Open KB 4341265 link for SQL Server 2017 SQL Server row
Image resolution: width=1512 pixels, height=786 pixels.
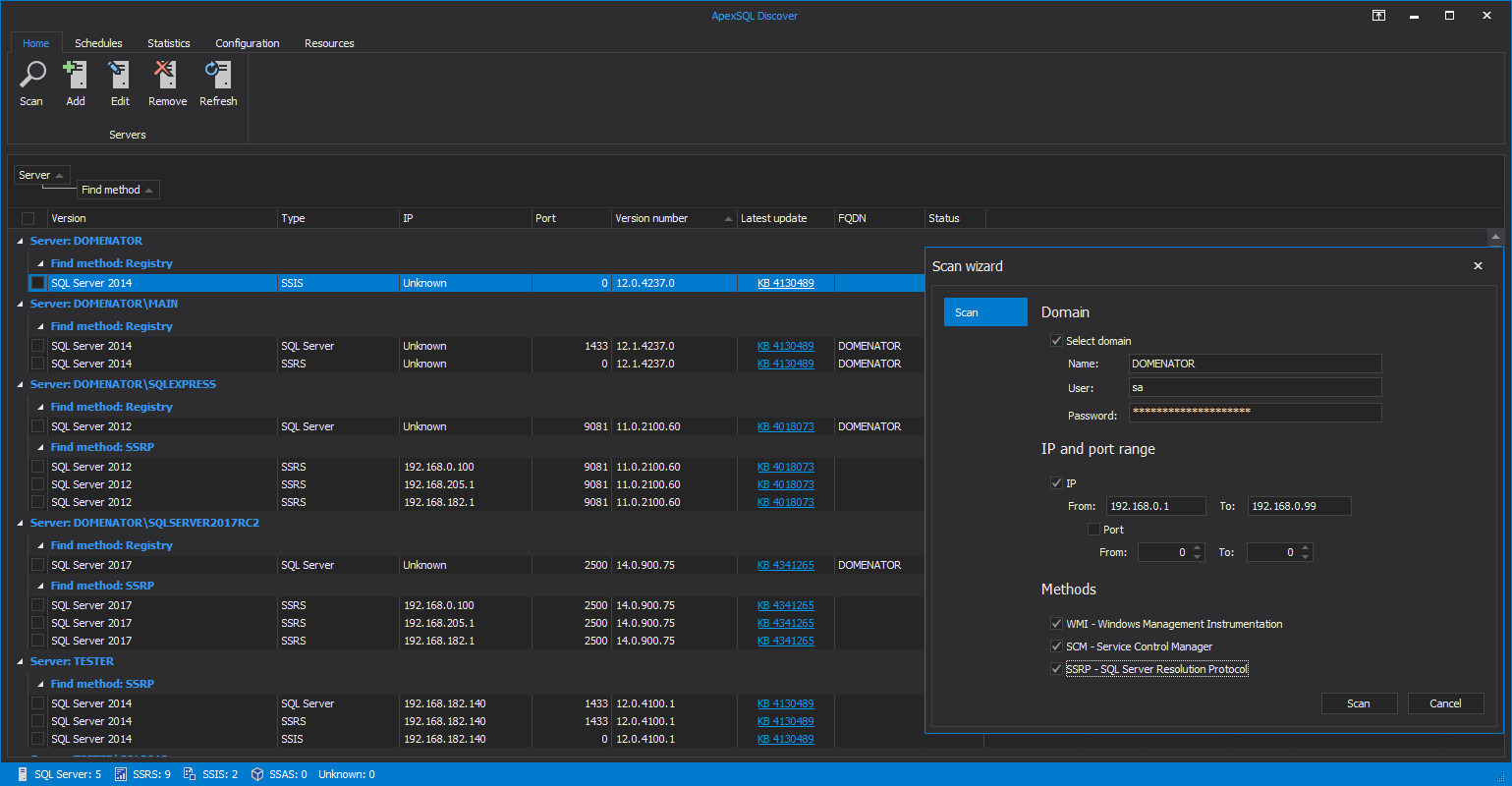coord(785,565)
